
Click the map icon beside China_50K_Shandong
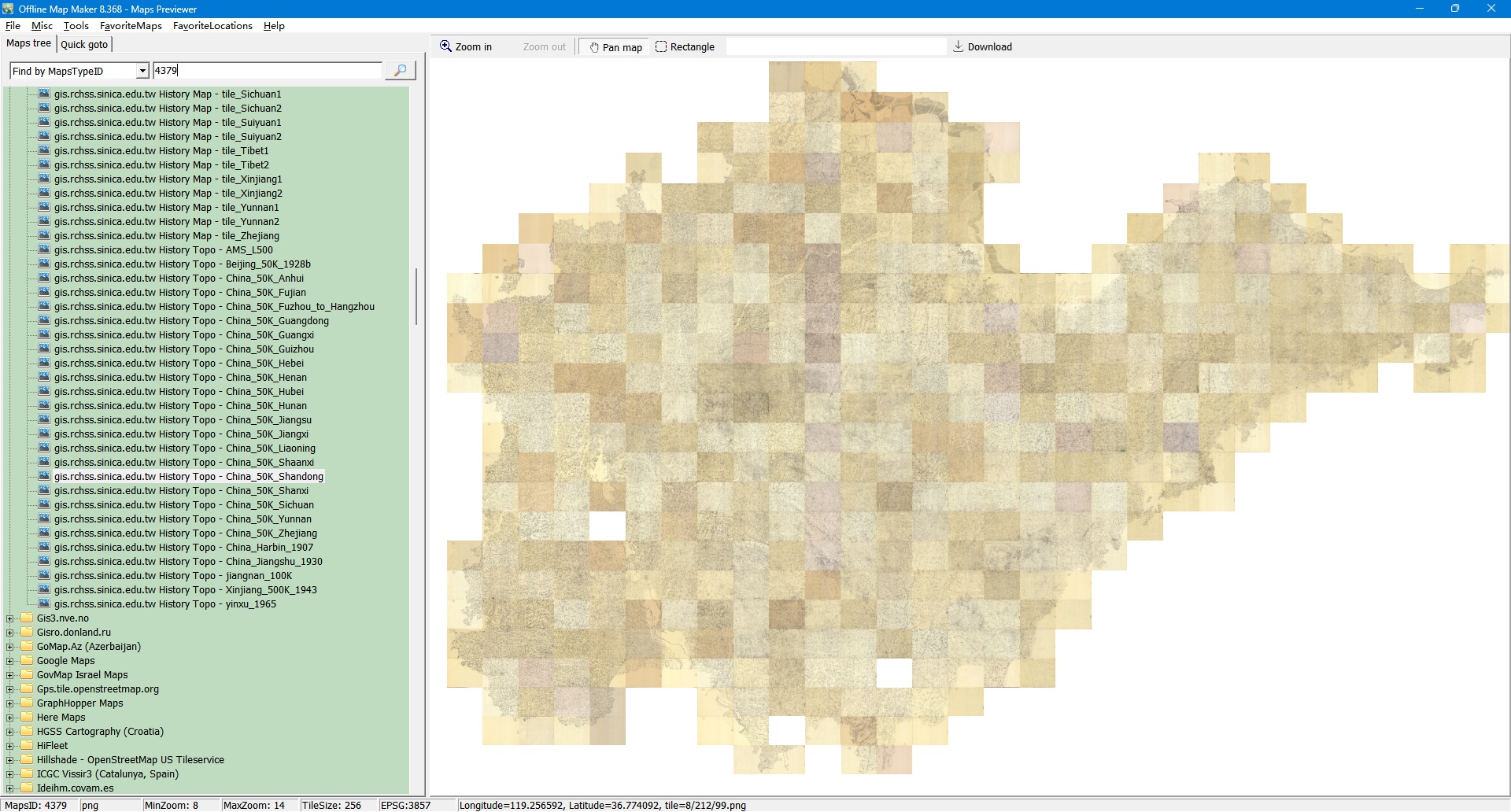point(44,476)
